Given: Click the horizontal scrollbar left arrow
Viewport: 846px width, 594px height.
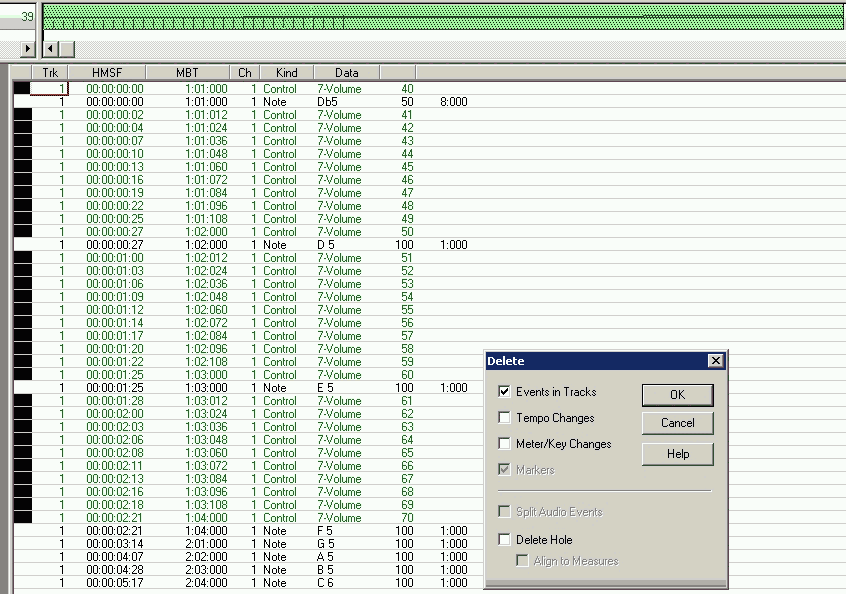Looking at the screenshot, I should click(x=51, y=48).
